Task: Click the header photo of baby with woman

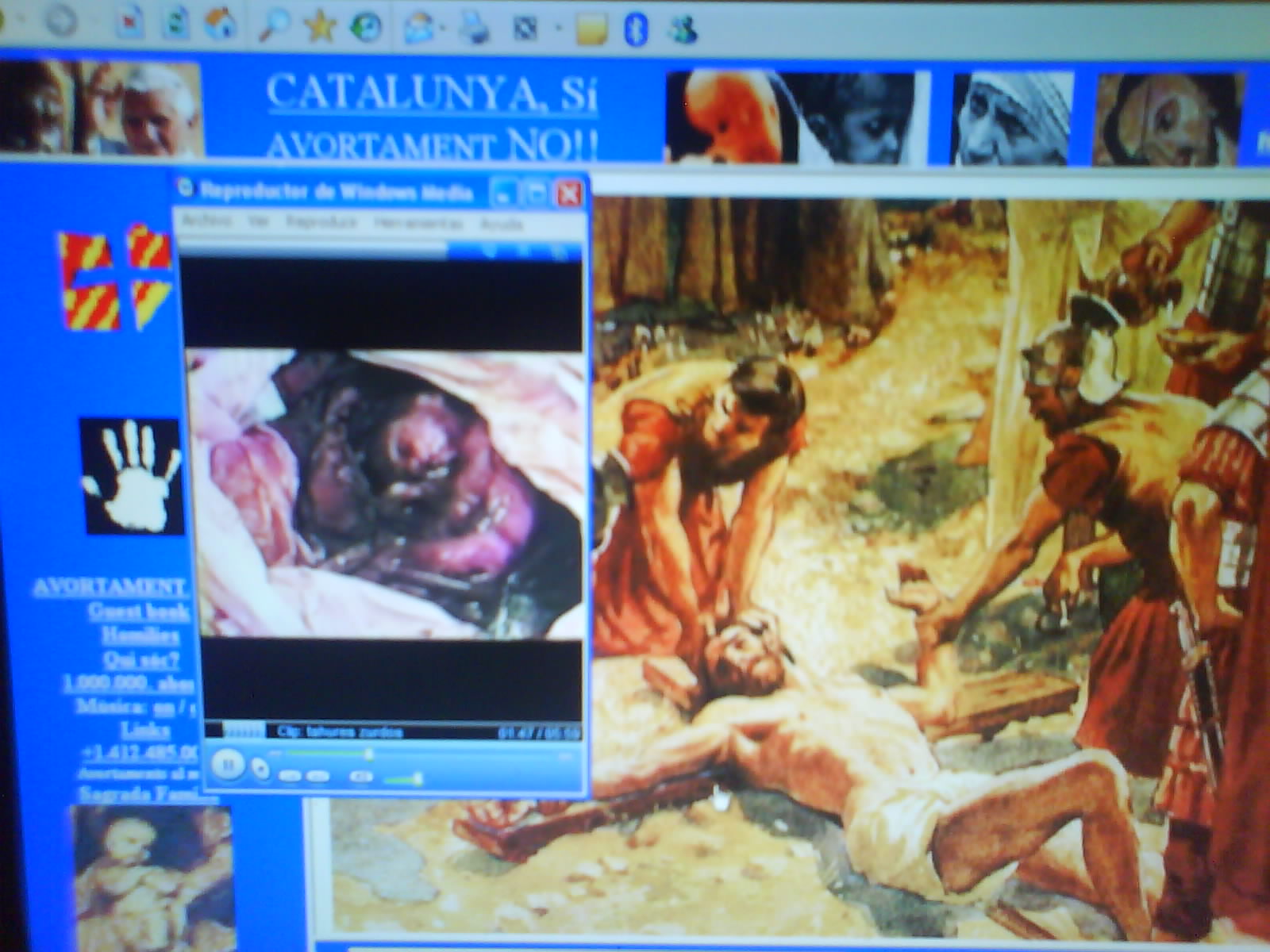Action: (799, 117)
